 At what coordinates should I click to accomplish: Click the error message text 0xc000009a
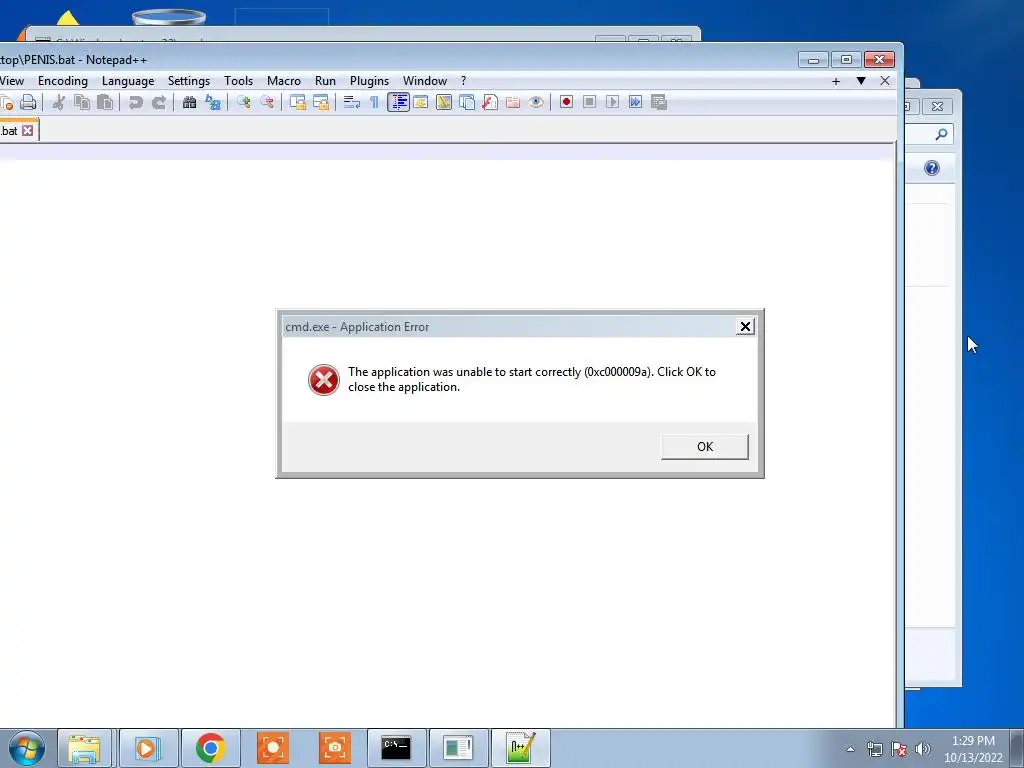618,372
